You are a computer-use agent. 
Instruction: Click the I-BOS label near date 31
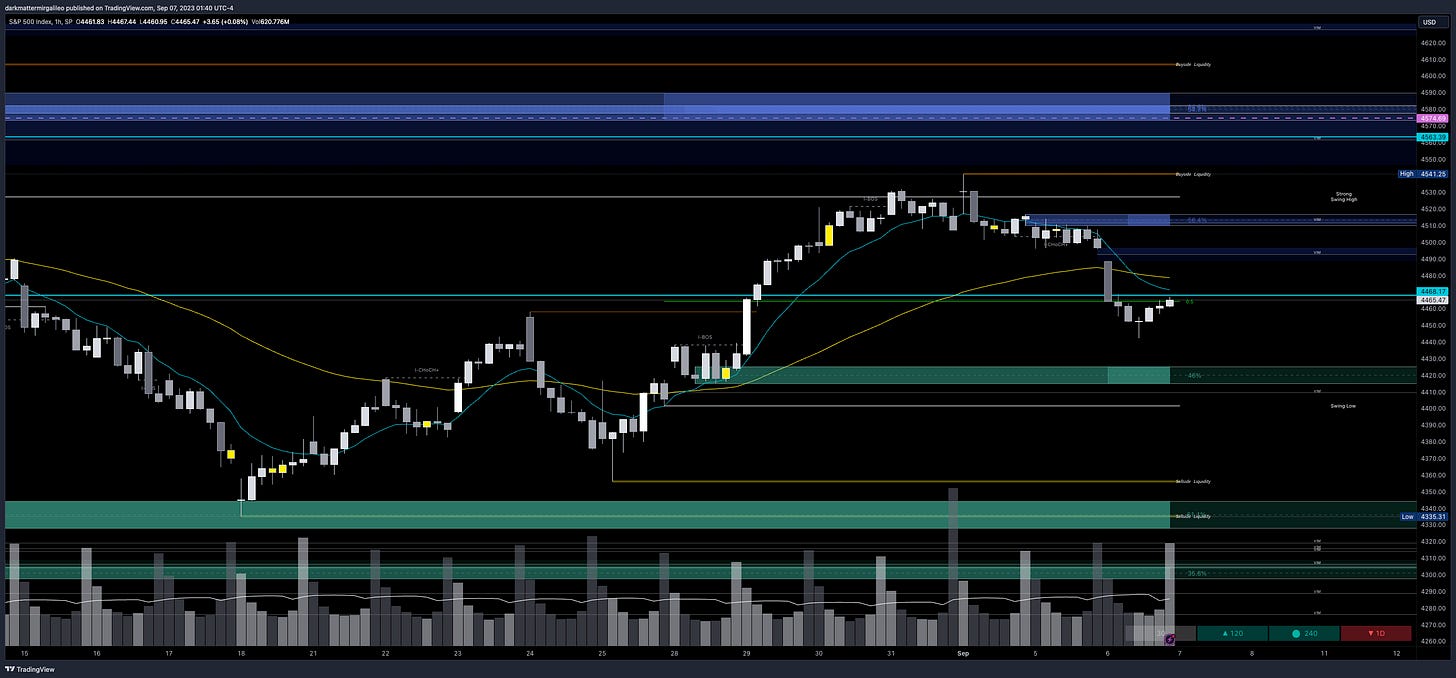point(872,198)
